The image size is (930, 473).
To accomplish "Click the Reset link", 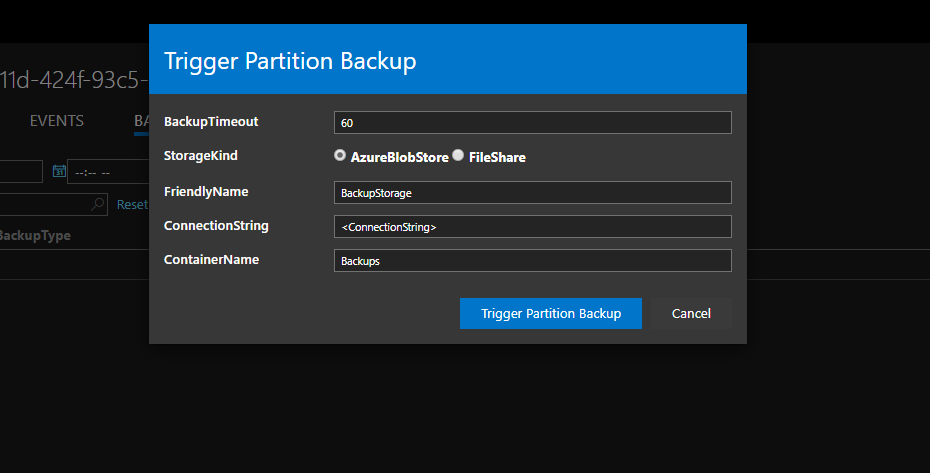I will [132, 204].
